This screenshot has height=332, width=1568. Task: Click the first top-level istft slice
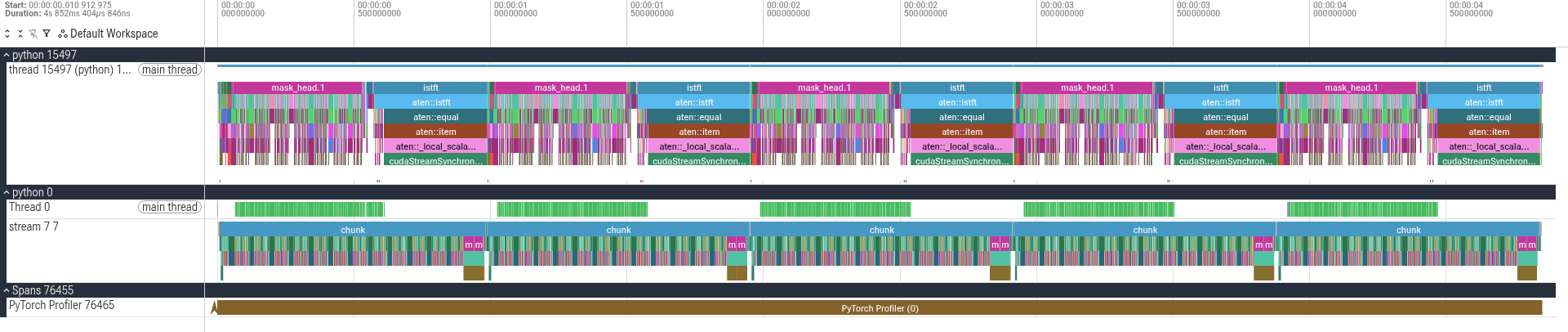430,87
